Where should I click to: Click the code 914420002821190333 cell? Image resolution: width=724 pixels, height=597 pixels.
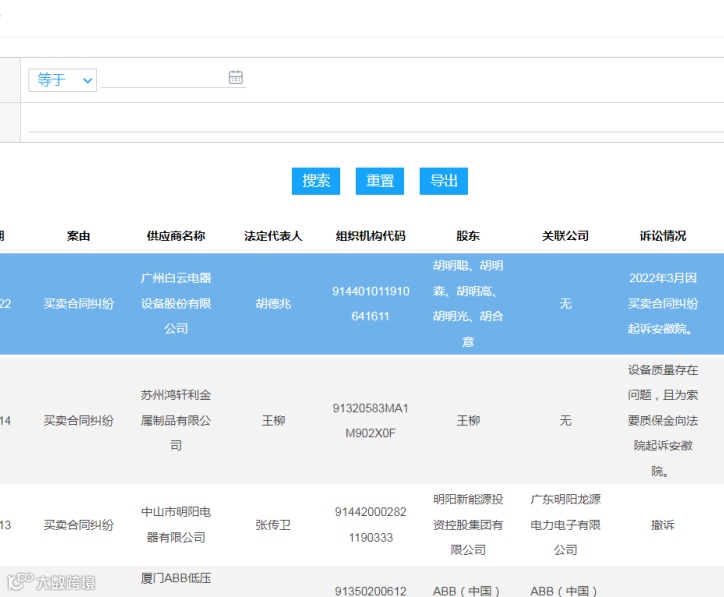click(371, 525)
